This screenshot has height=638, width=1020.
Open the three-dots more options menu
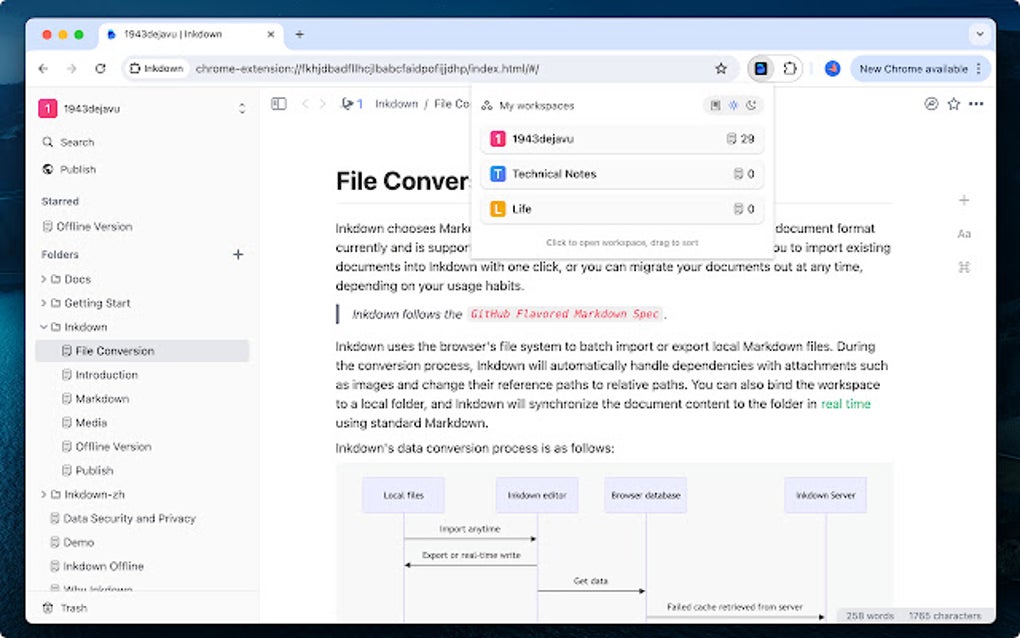point(976,104)
